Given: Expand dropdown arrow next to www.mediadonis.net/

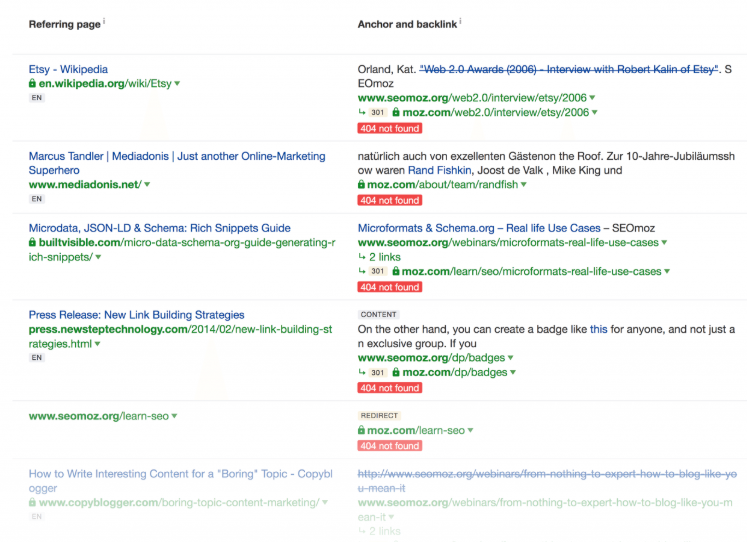Looking at the screenshot, I should [147, 184].
